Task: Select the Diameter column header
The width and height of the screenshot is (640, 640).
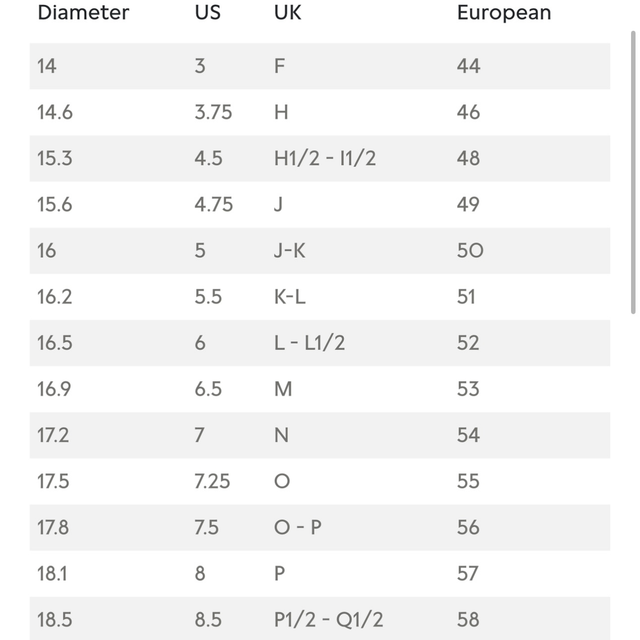Action: (x=83, y=12)
